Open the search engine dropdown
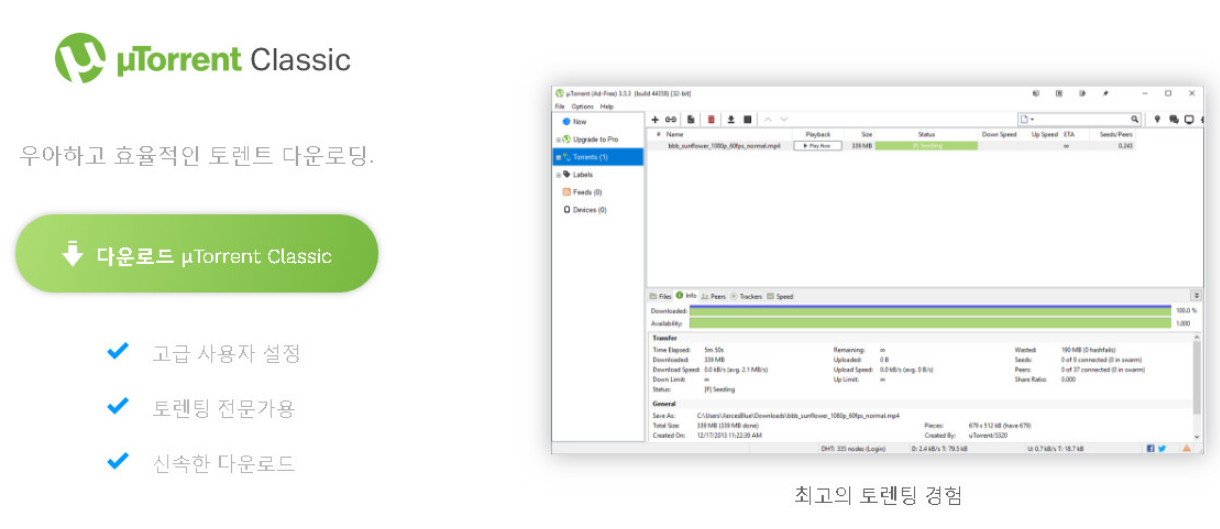Image resolution: width=1220 pixels, height=529 pixels. coord(1027,119)
